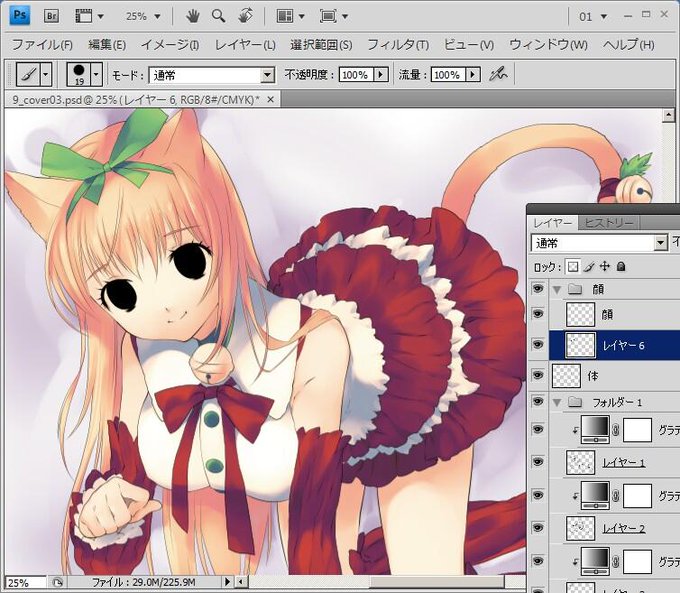Launch Adobe Bridge with Br icon
The image size is (680, 593).
pos(51,16)
